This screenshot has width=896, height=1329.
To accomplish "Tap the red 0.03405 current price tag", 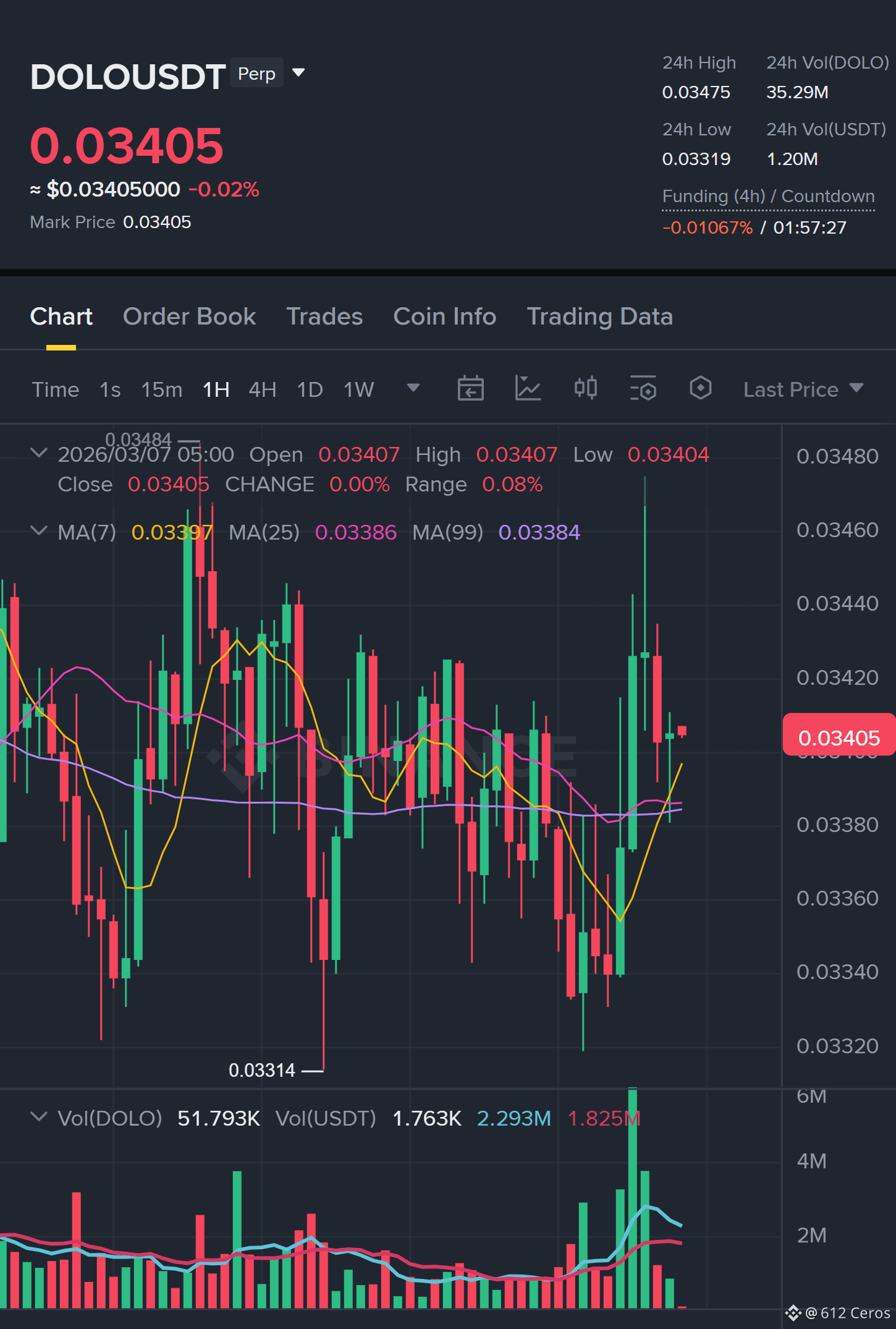I will 839,736.
